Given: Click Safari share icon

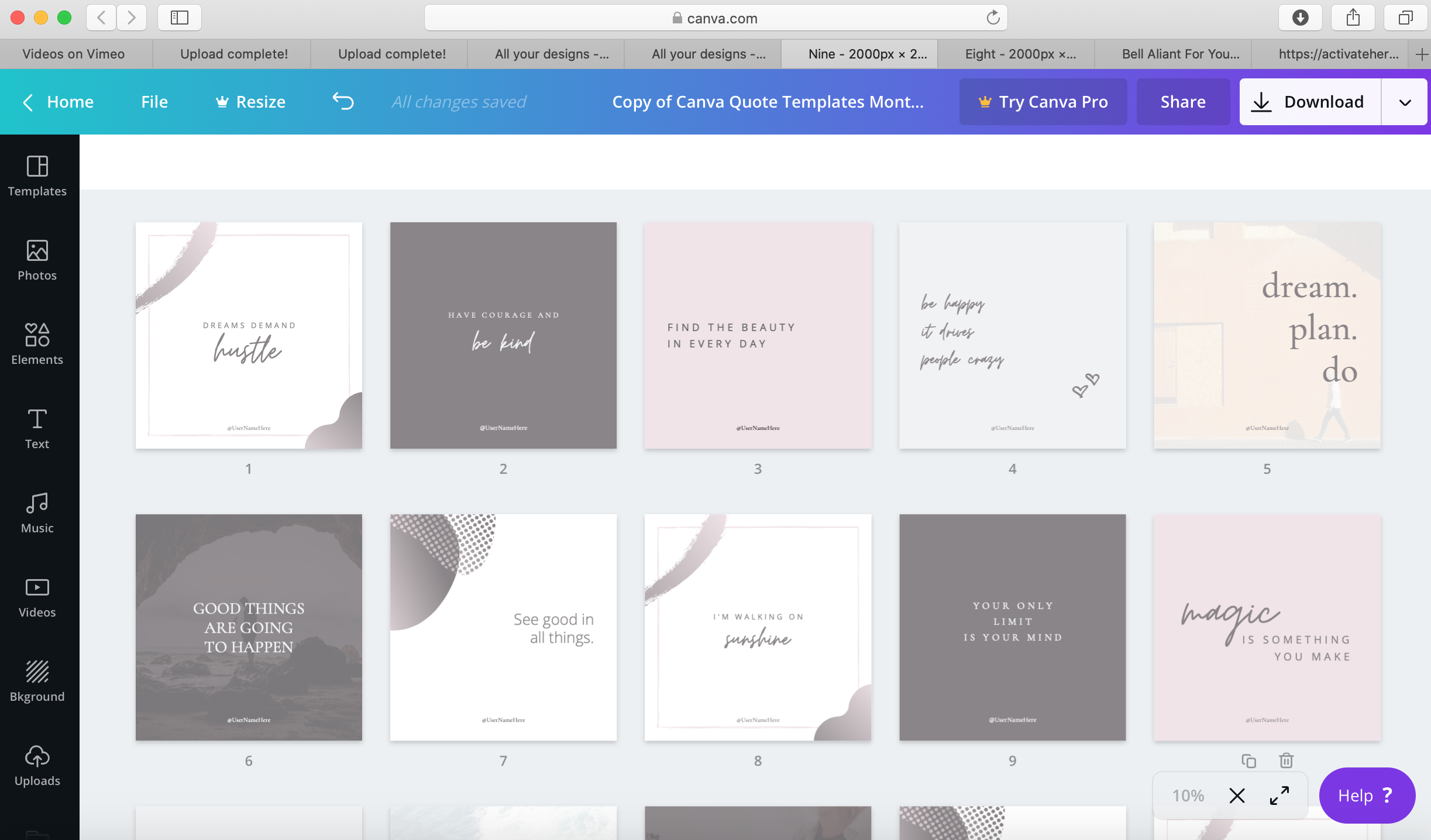Looking at the screenshot, I should pyautogui.click(x=1353, y=18).
